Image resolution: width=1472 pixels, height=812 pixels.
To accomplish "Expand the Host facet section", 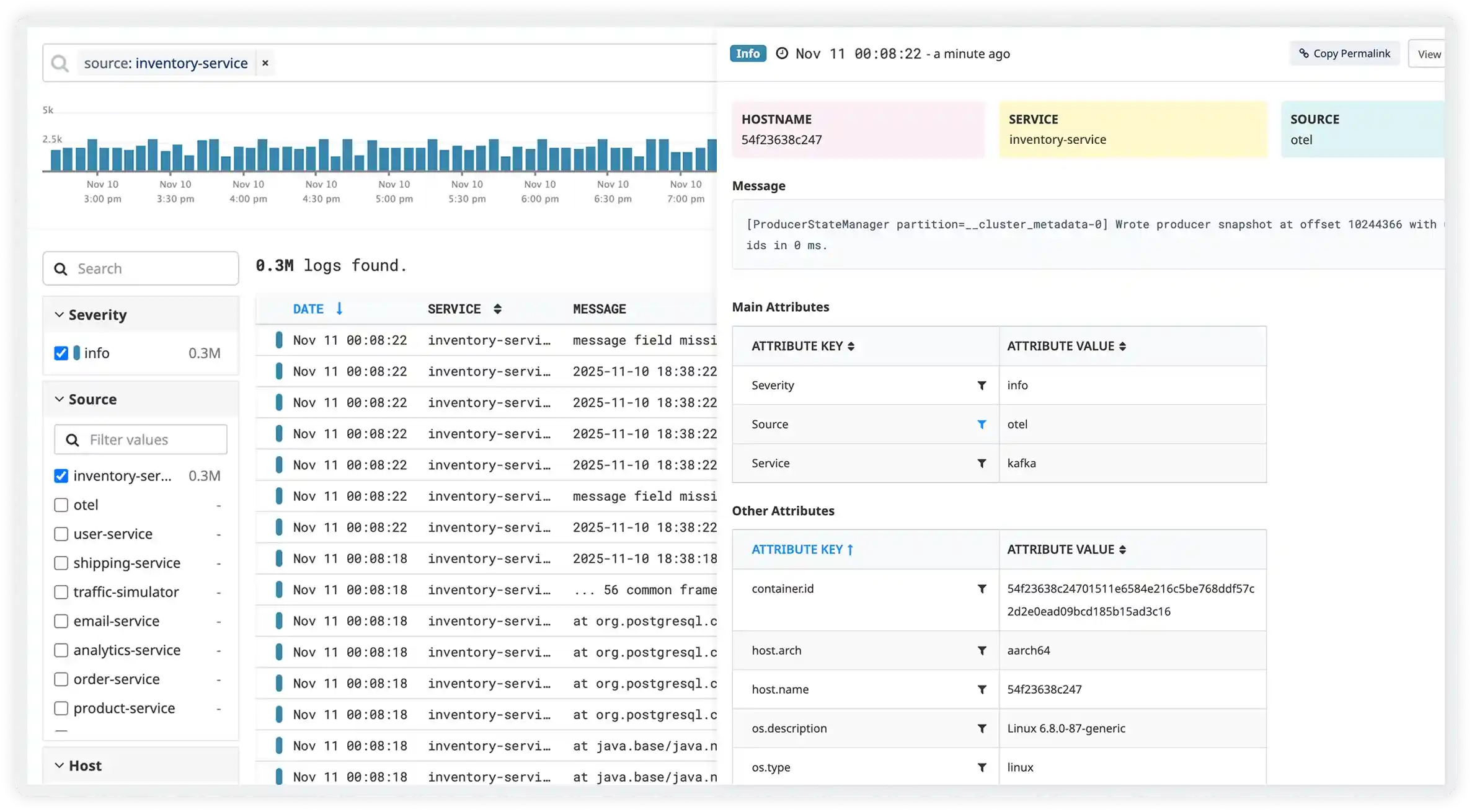I will pos(60,766).
